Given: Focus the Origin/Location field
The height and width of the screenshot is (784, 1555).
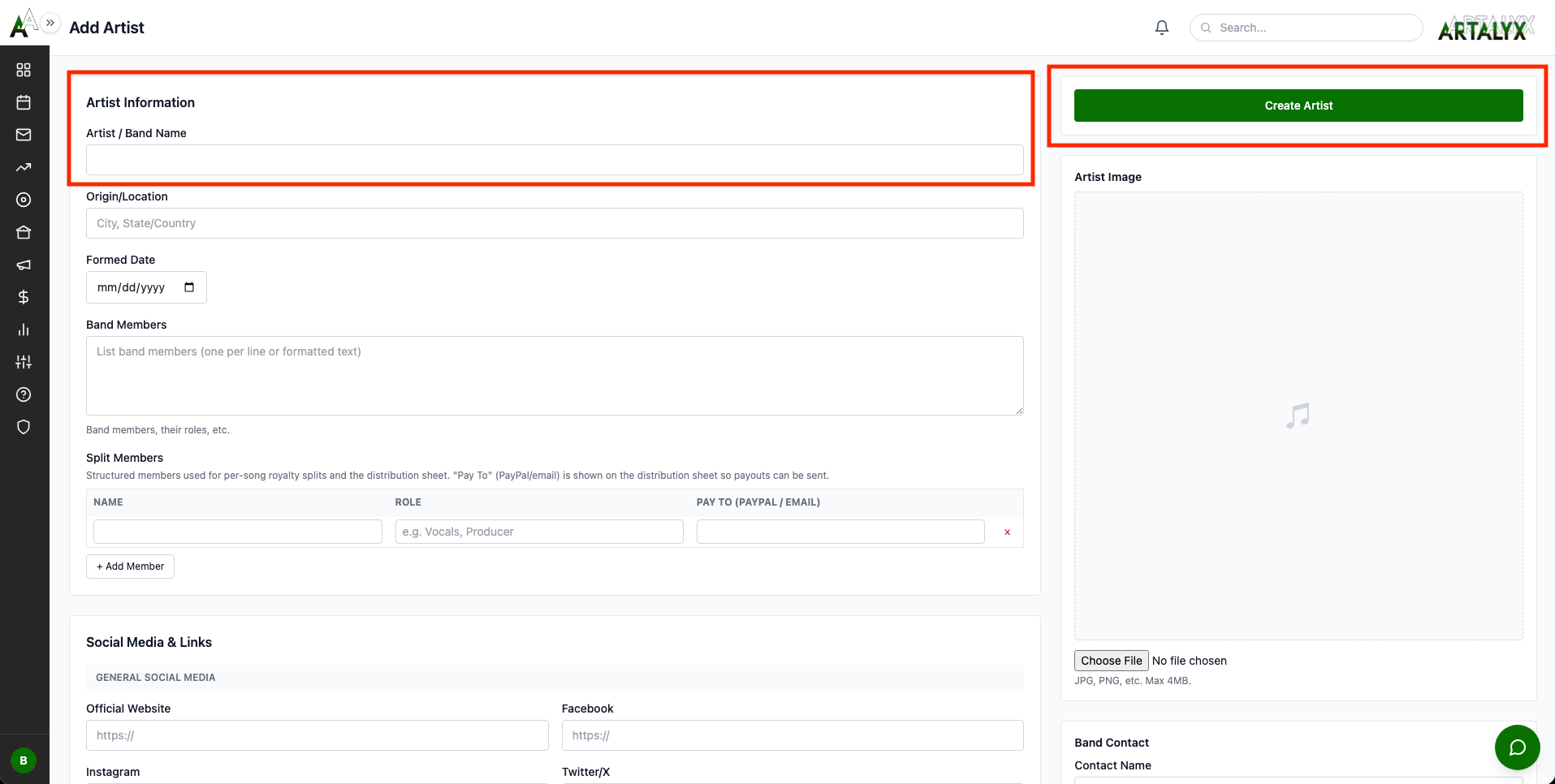Looking at the screenshot, I should click(555, 223).
